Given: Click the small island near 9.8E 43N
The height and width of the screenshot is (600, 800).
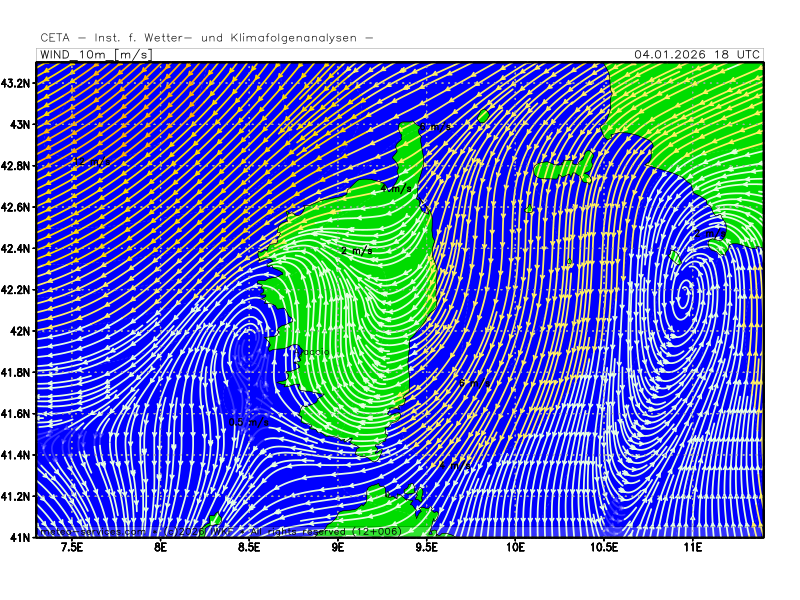Looking at the screenshot, I should (484, 117).
